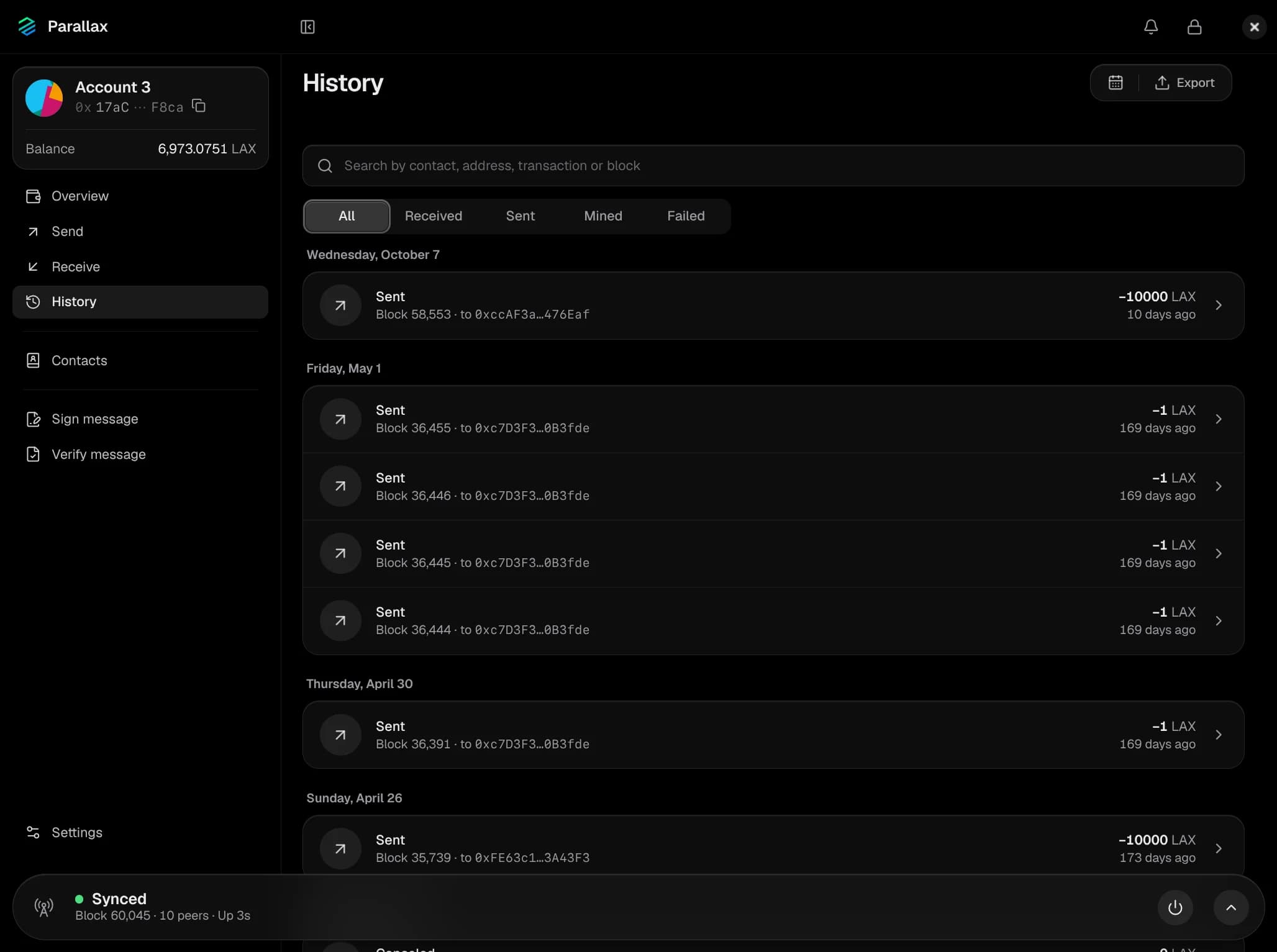Click sent arrow icon for Block 36,444
Image resolution: width=1277 pixels, height=952 pixels.
point(340,621)
